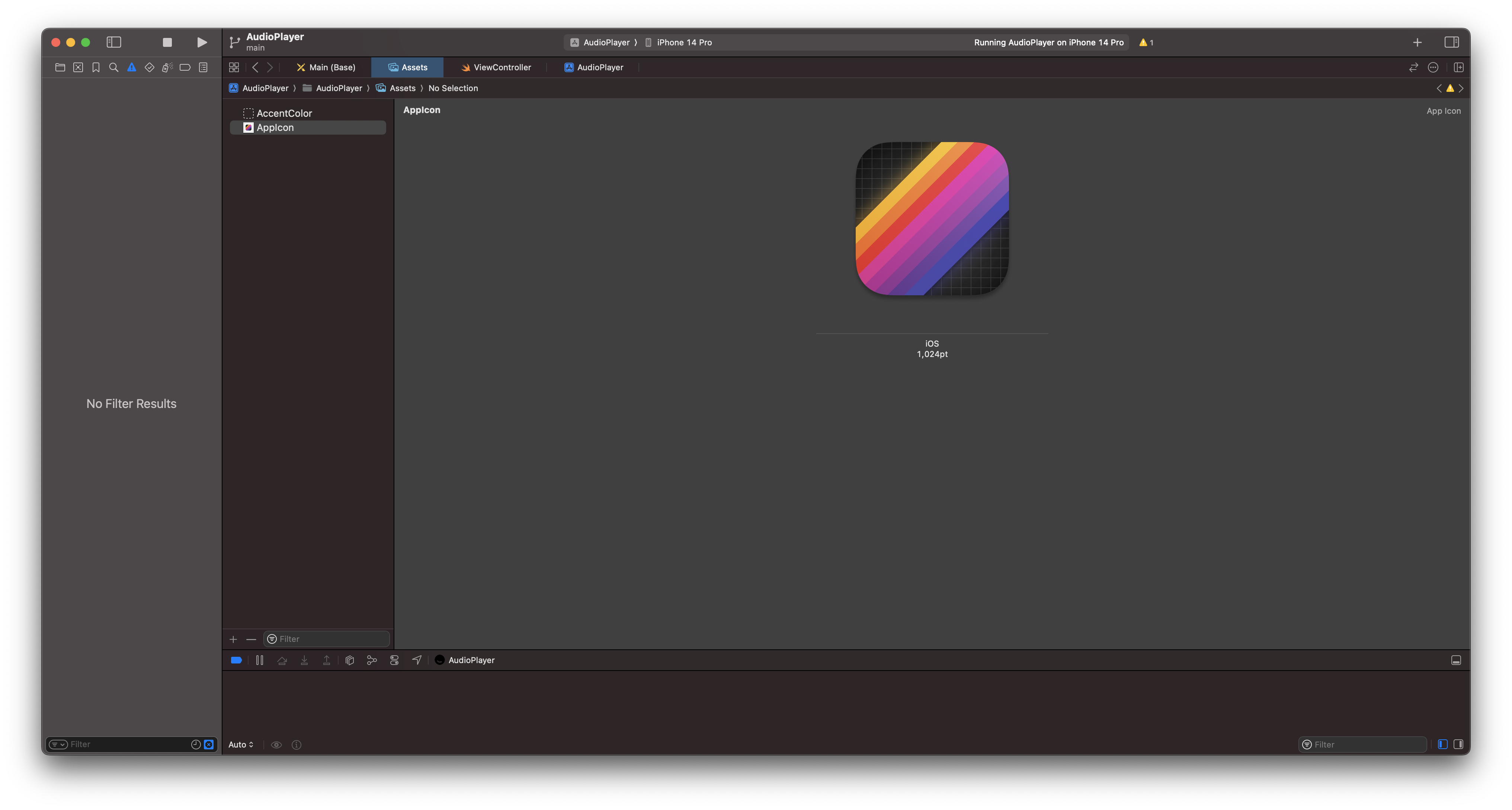Open the Find navigator magnifier icon
The height and width of the screenshot is (810, 1512).
114,67
